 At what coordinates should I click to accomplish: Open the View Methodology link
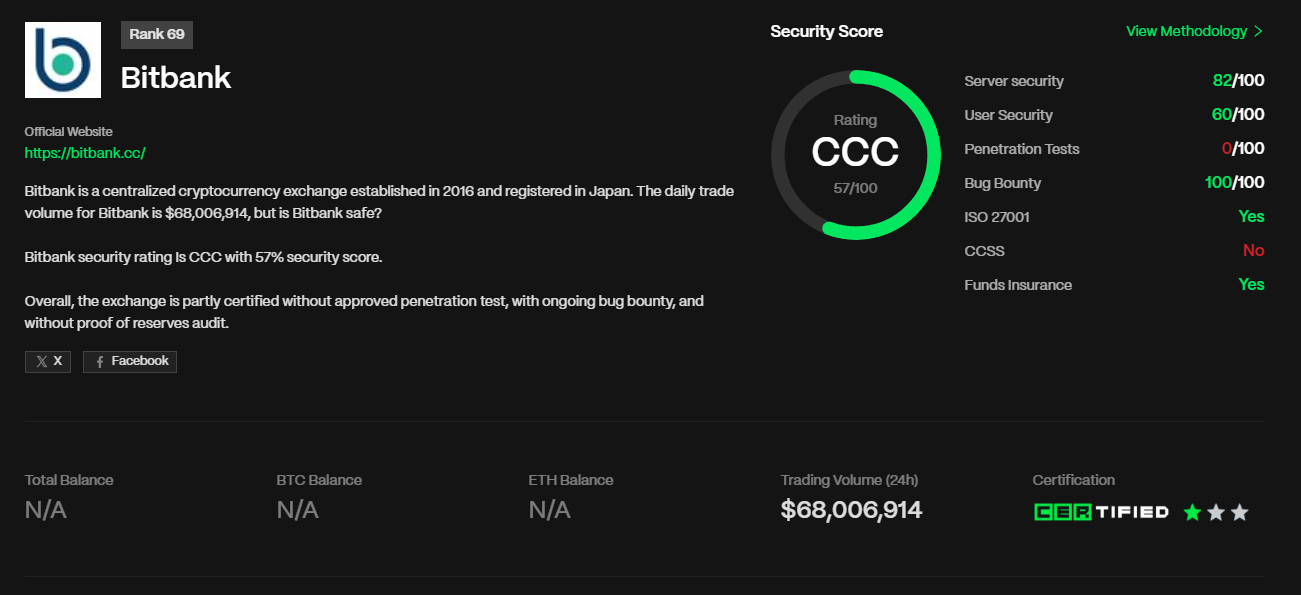tap(1186, 31)
